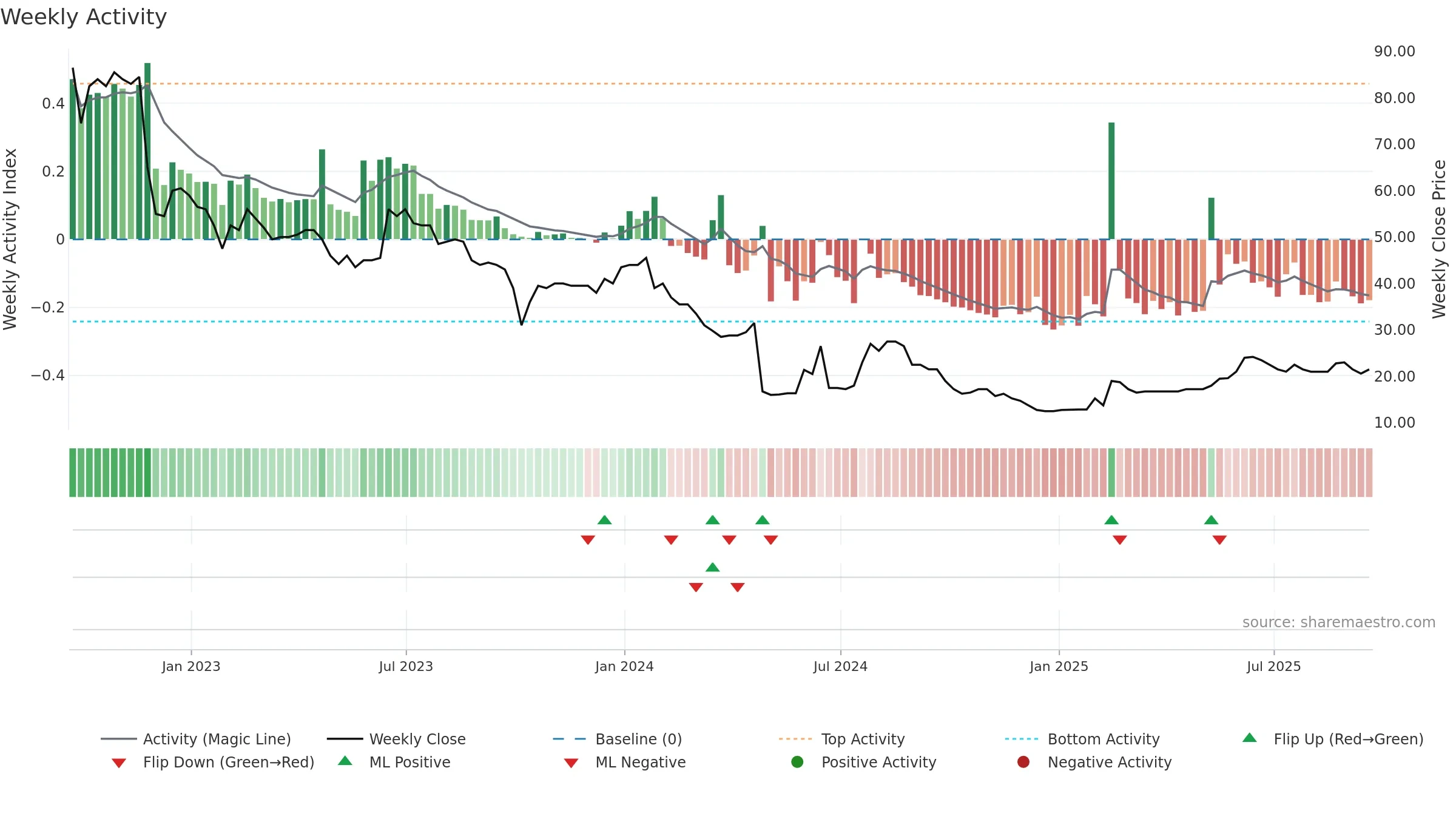This screenshot has height=819, width=1456.
Task: Click the 80.00 price tick label
Action: pyautogui.click(x=1395, y=98)
